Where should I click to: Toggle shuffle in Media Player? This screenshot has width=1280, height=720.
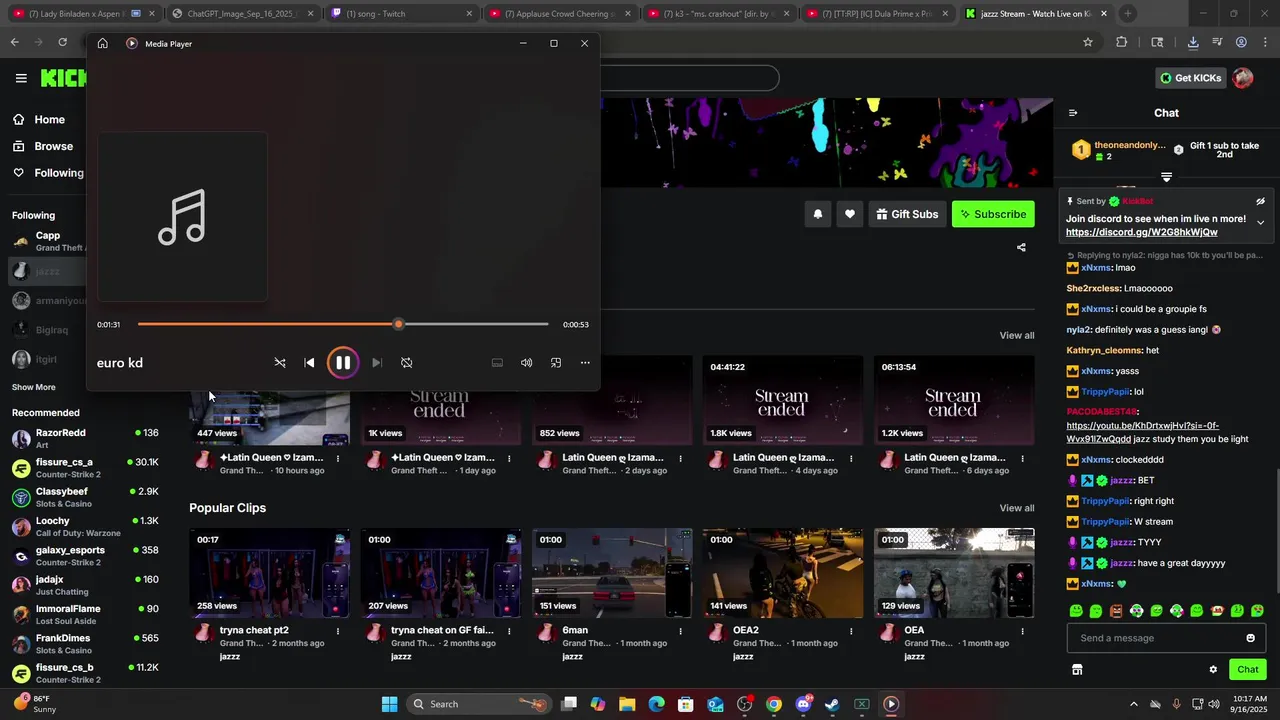click(280, 363)
